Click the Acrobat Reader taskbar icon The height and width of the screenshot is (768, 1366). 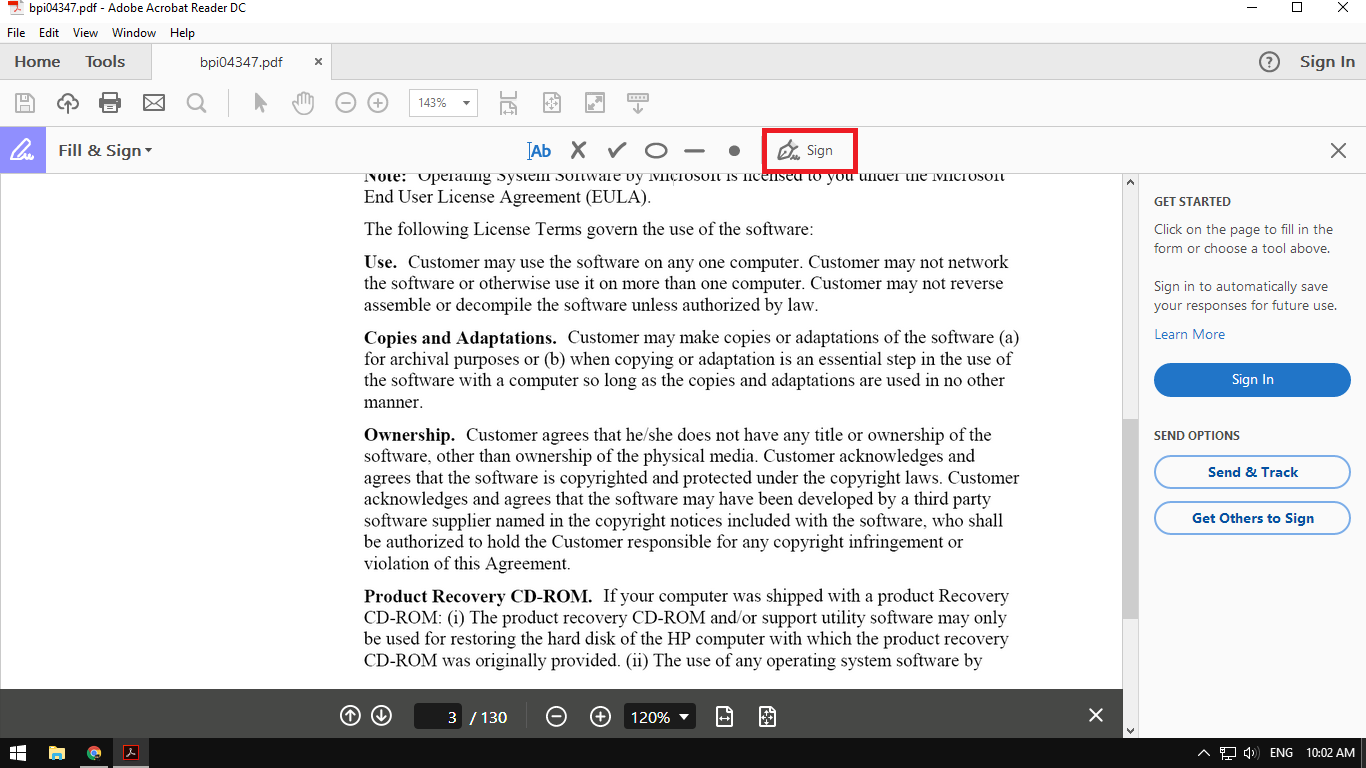coord(130,753)
